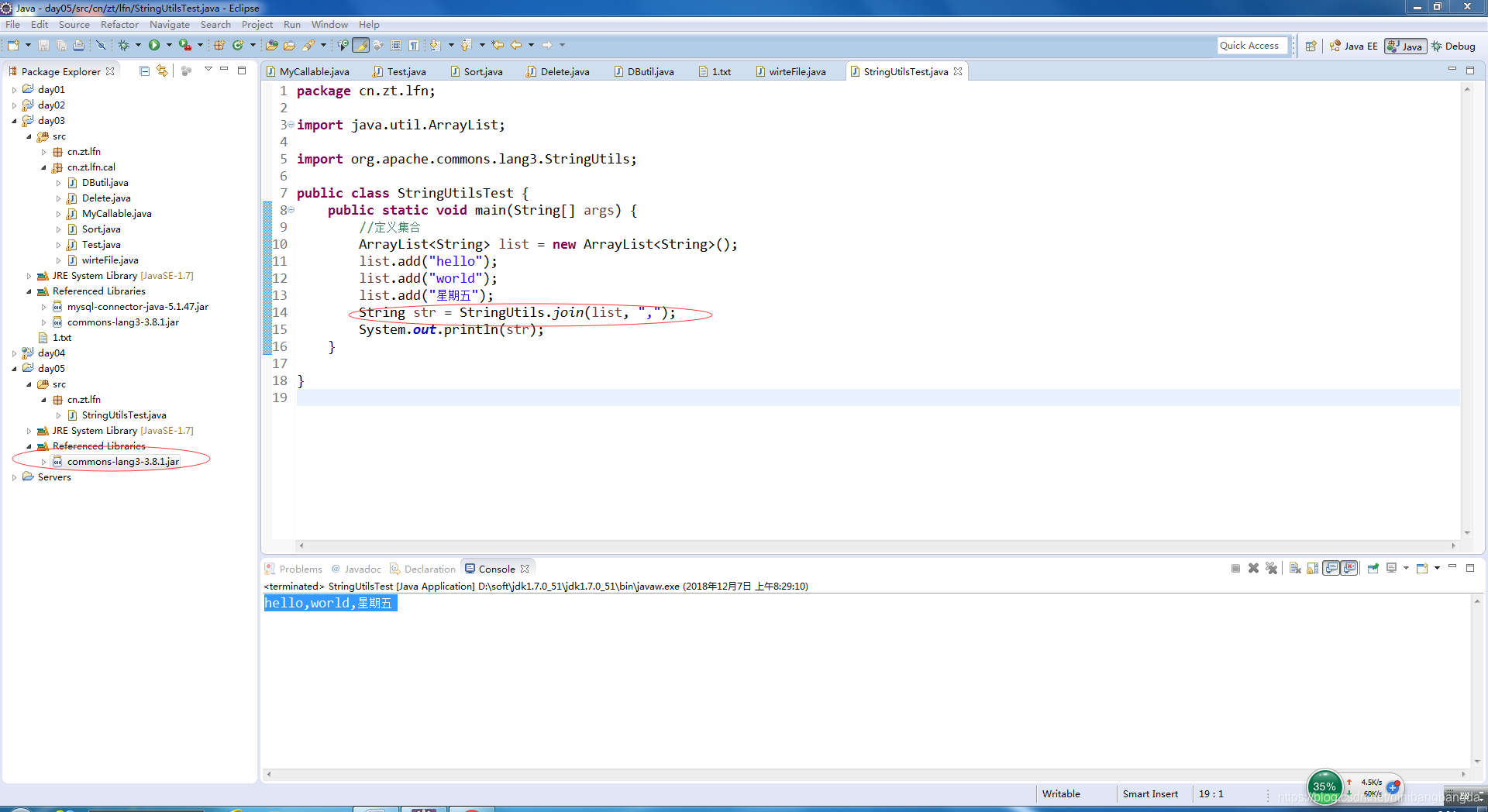Open commons-lang3-3.8.1.jar under day05
This screenshot has height=812, width=1488.
(x=122, y=461)
